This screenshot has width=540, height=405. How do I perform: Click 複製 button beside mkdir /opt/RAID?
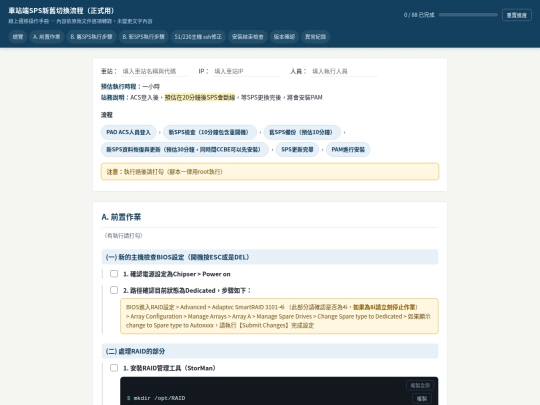[422, 398]
